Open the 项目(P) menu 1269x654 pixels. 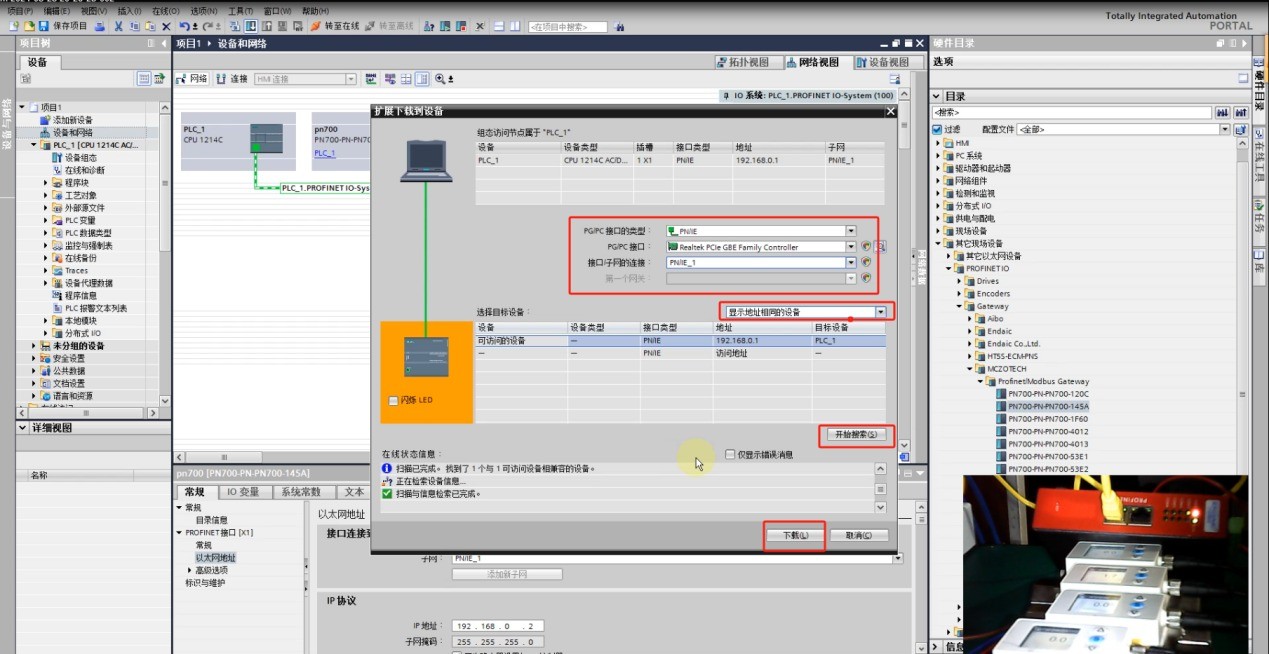point(20,11)
